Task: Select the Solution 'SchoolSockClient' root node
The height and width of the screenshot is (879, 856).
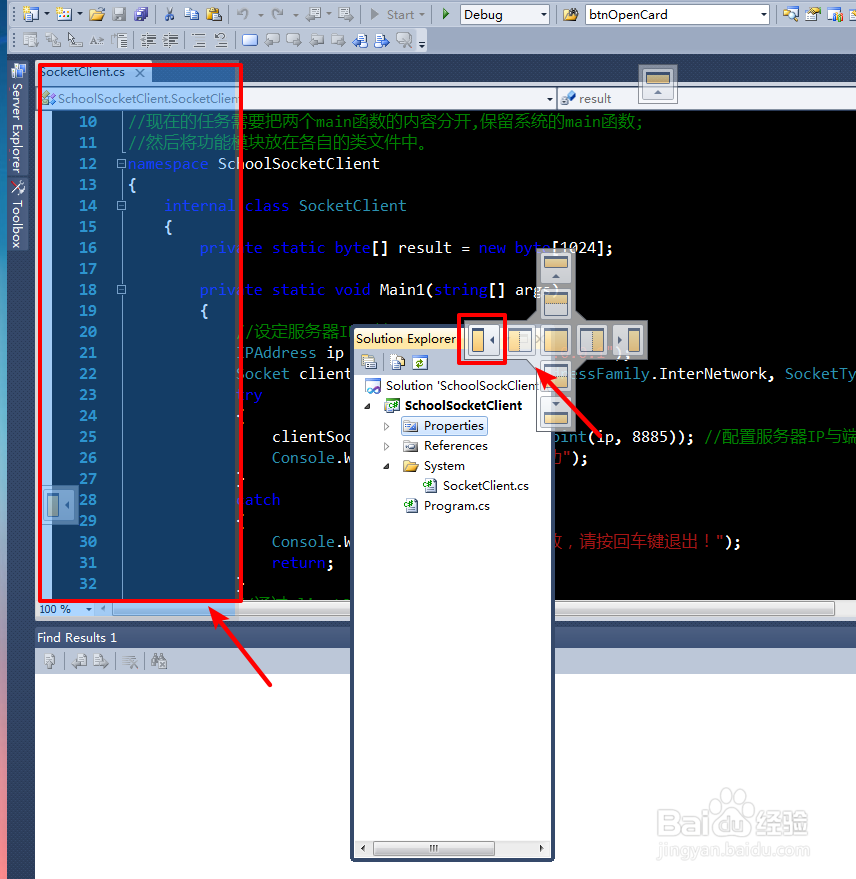Action: point(452,386)
